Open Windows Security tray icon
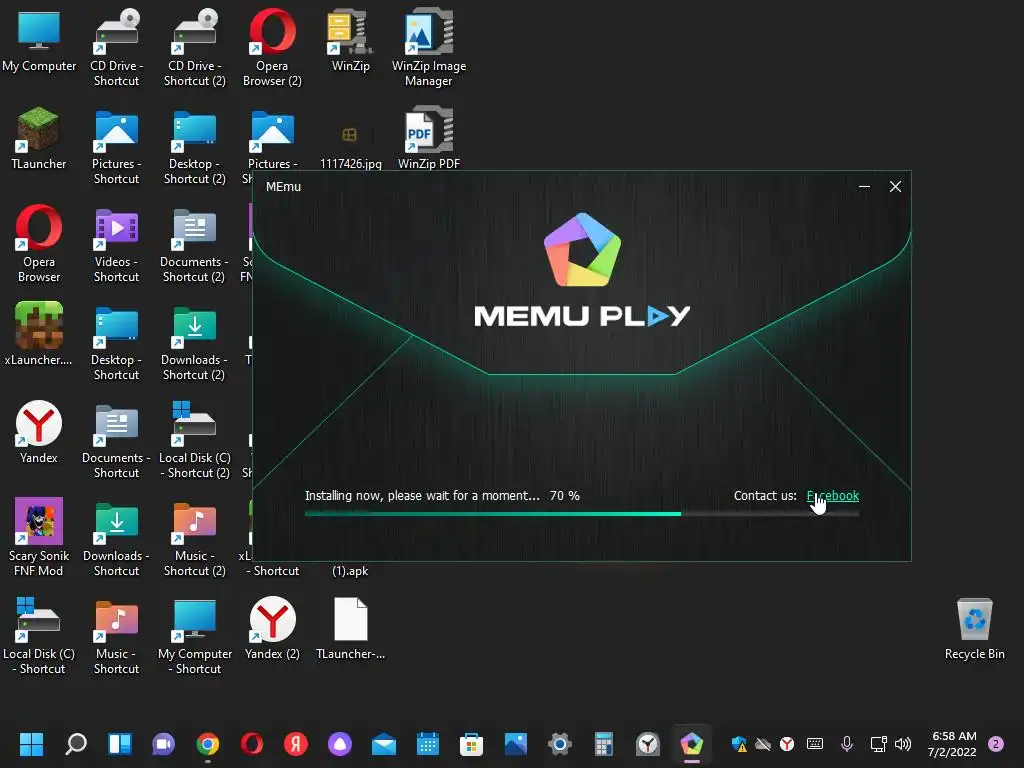 [x=739, y=744]
